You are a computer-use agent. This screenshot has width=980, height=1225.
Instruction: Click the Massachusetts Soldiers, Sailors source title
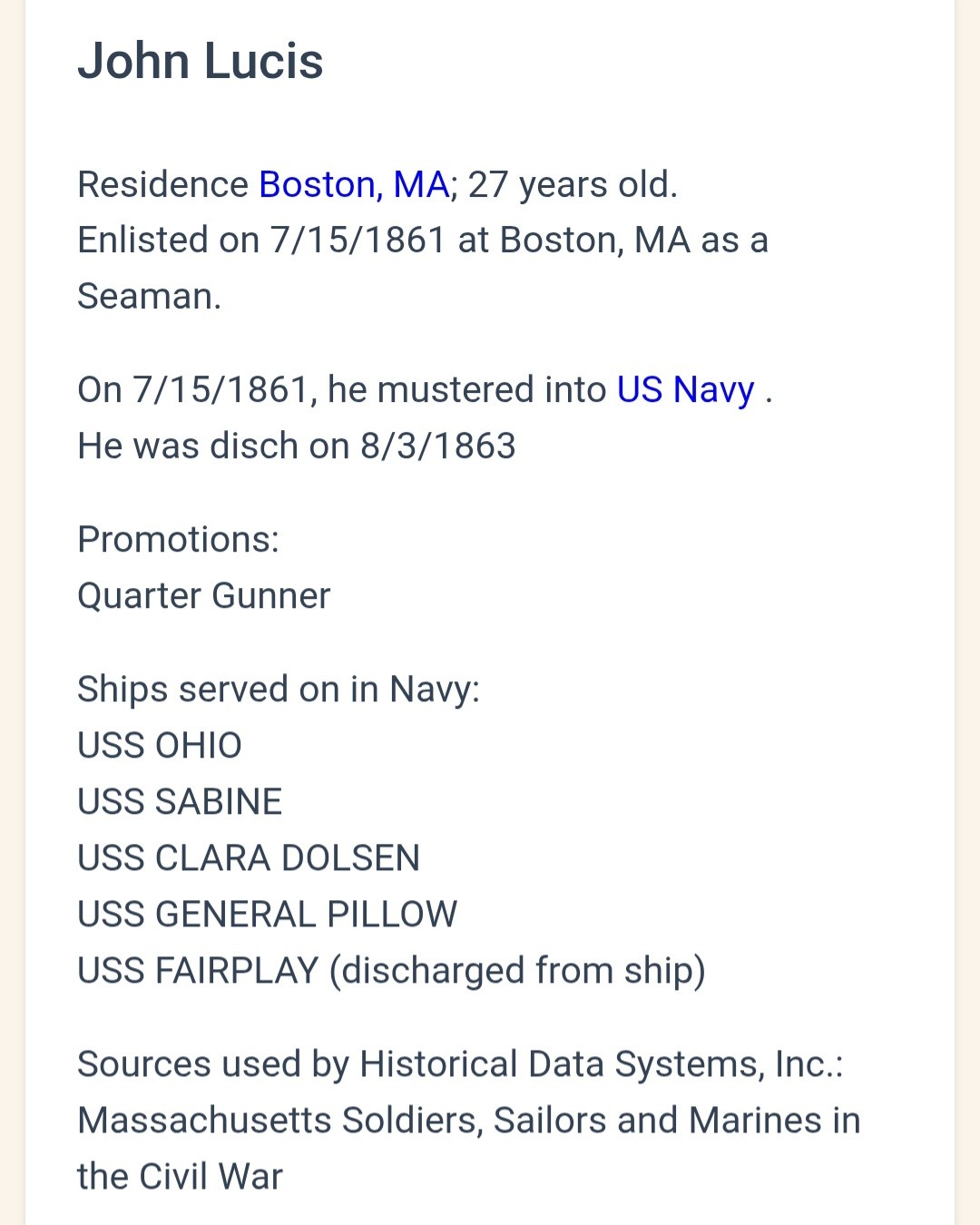(x=468, y=1121)
